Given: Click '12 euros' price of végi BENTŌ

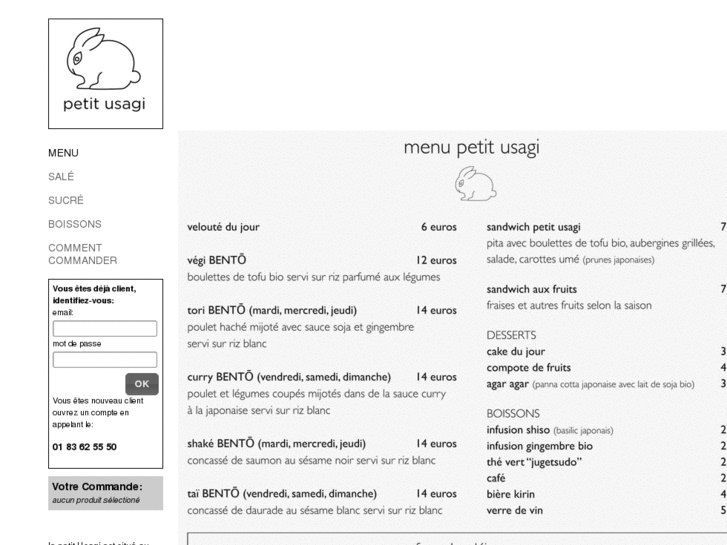Looking at the screenshot, I should click(x=436, y=260).
